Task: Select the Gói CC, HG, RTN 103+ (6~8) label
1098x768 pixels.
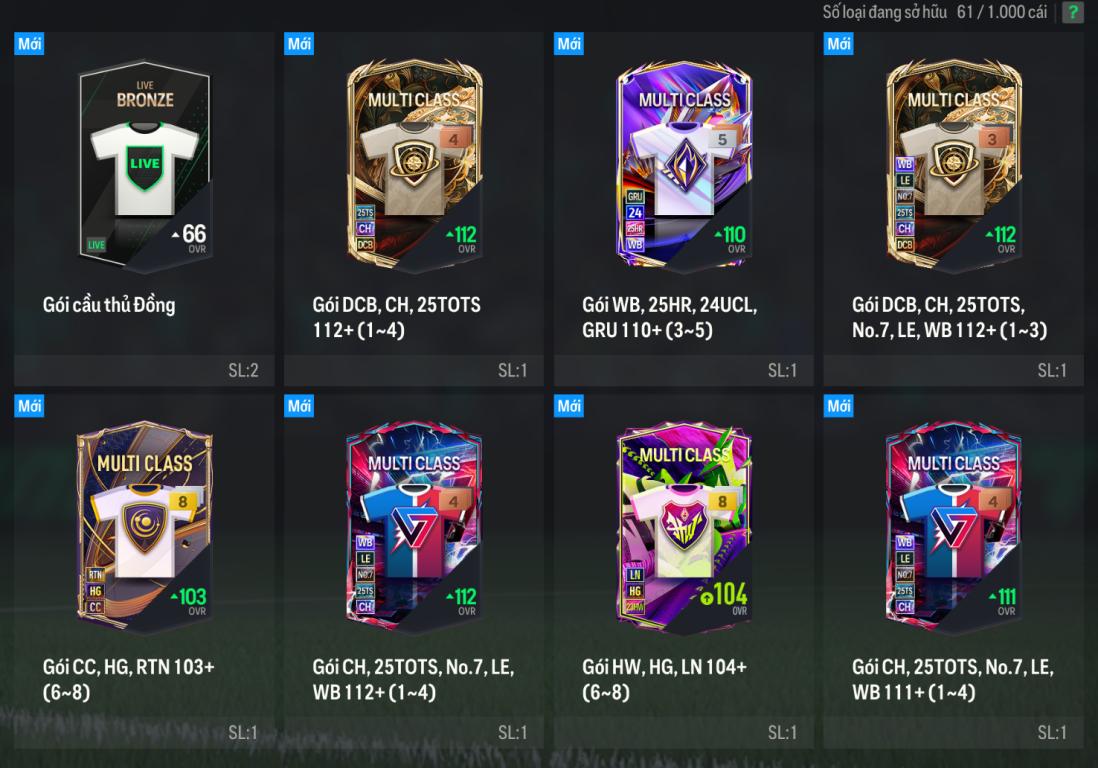Action: [x=128, y=679]
